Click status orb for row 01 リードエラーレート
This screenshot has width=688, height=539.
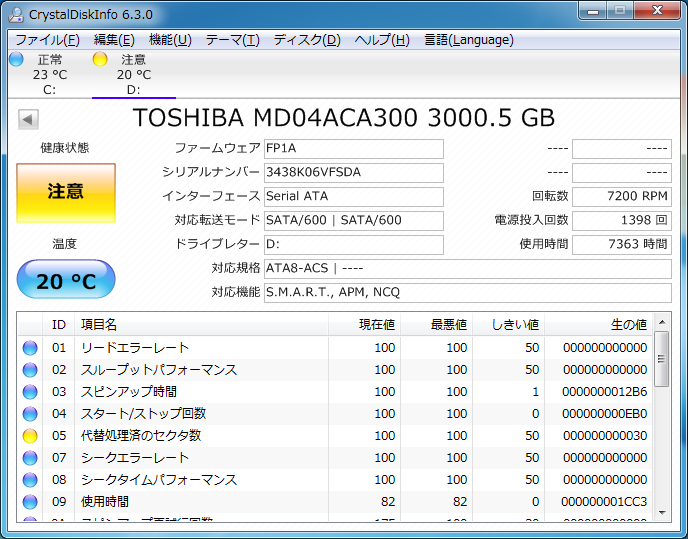click(30, 348)
